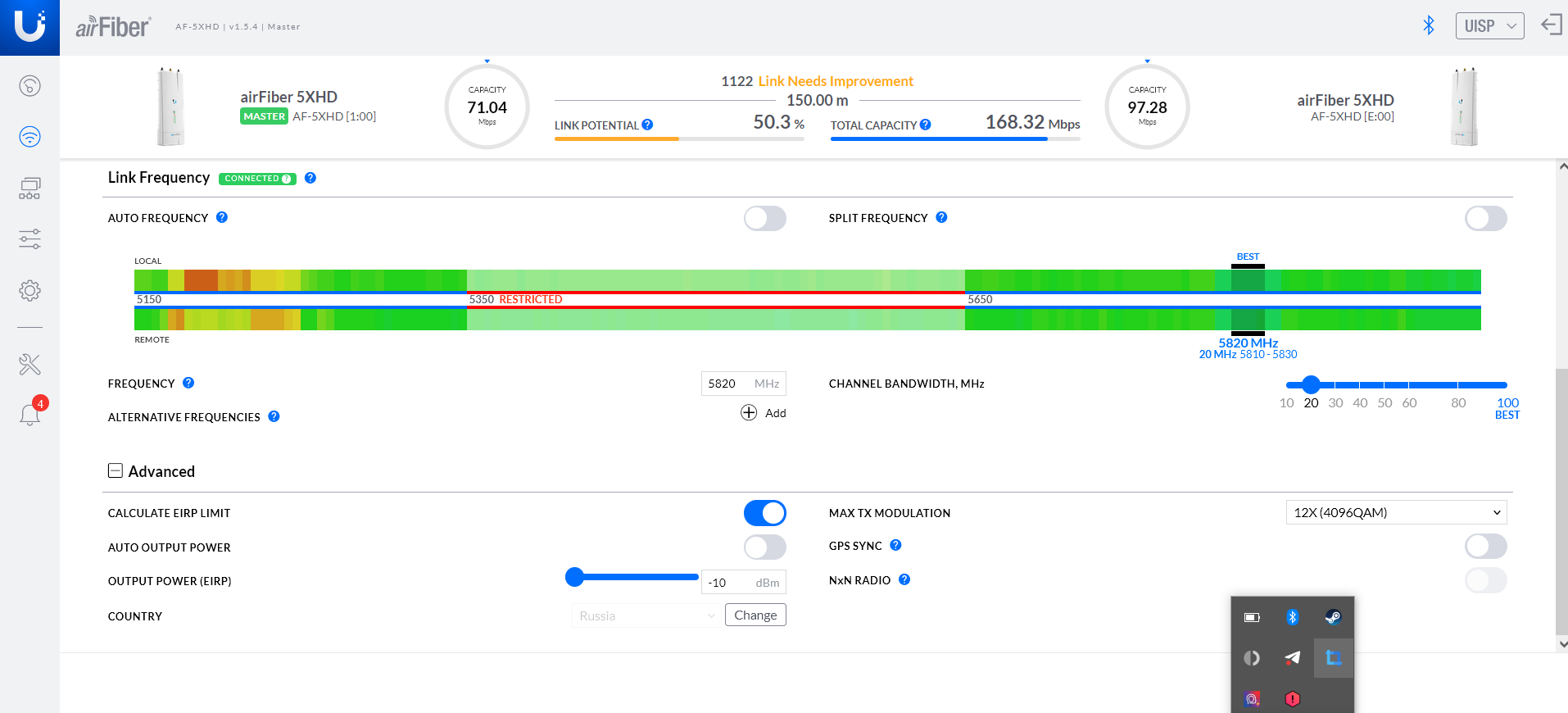Viewport: 1568px width, 713px height.
Task: Click the Bluetooth icon in the header
Action: 1429,25
